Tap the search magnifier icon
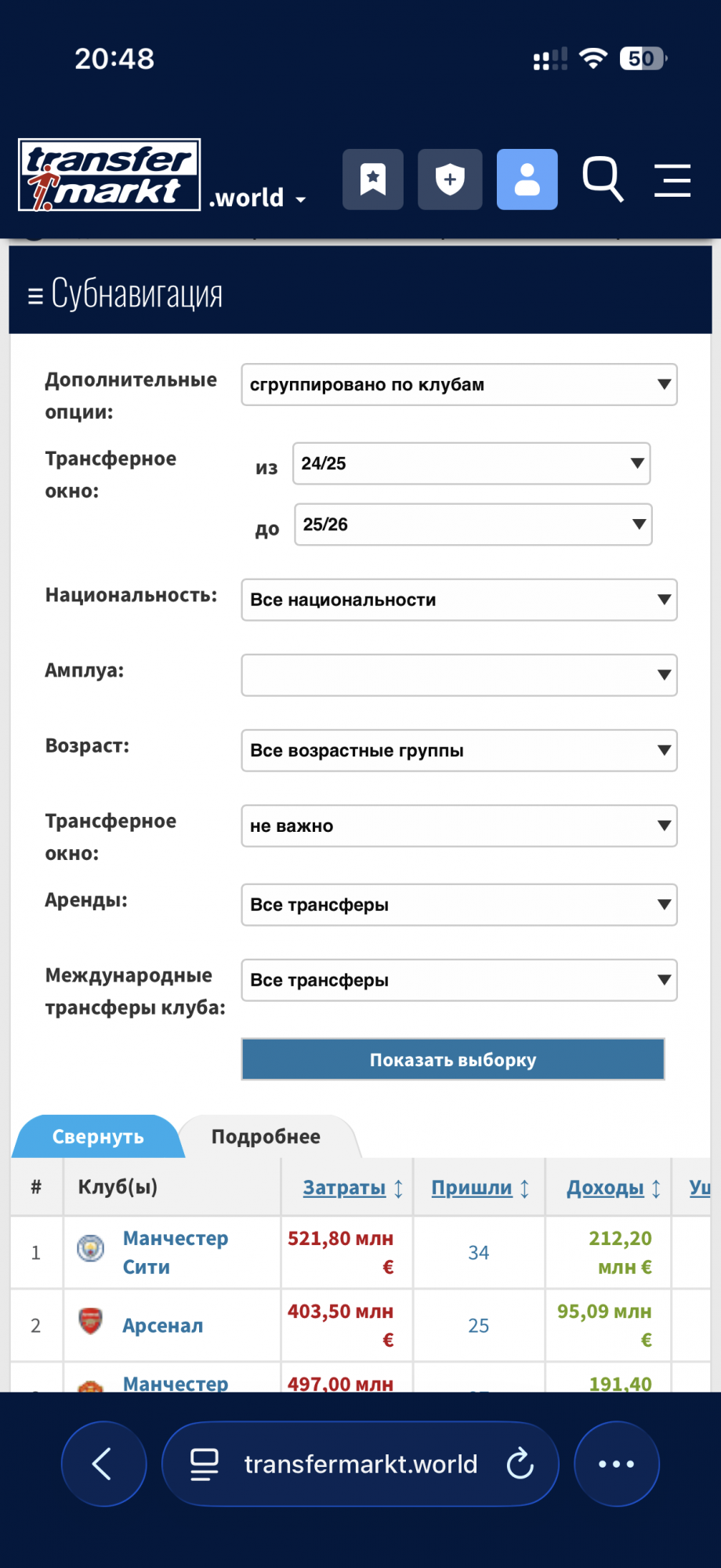Screen dimensions: 721x1568 click(603, 180)
